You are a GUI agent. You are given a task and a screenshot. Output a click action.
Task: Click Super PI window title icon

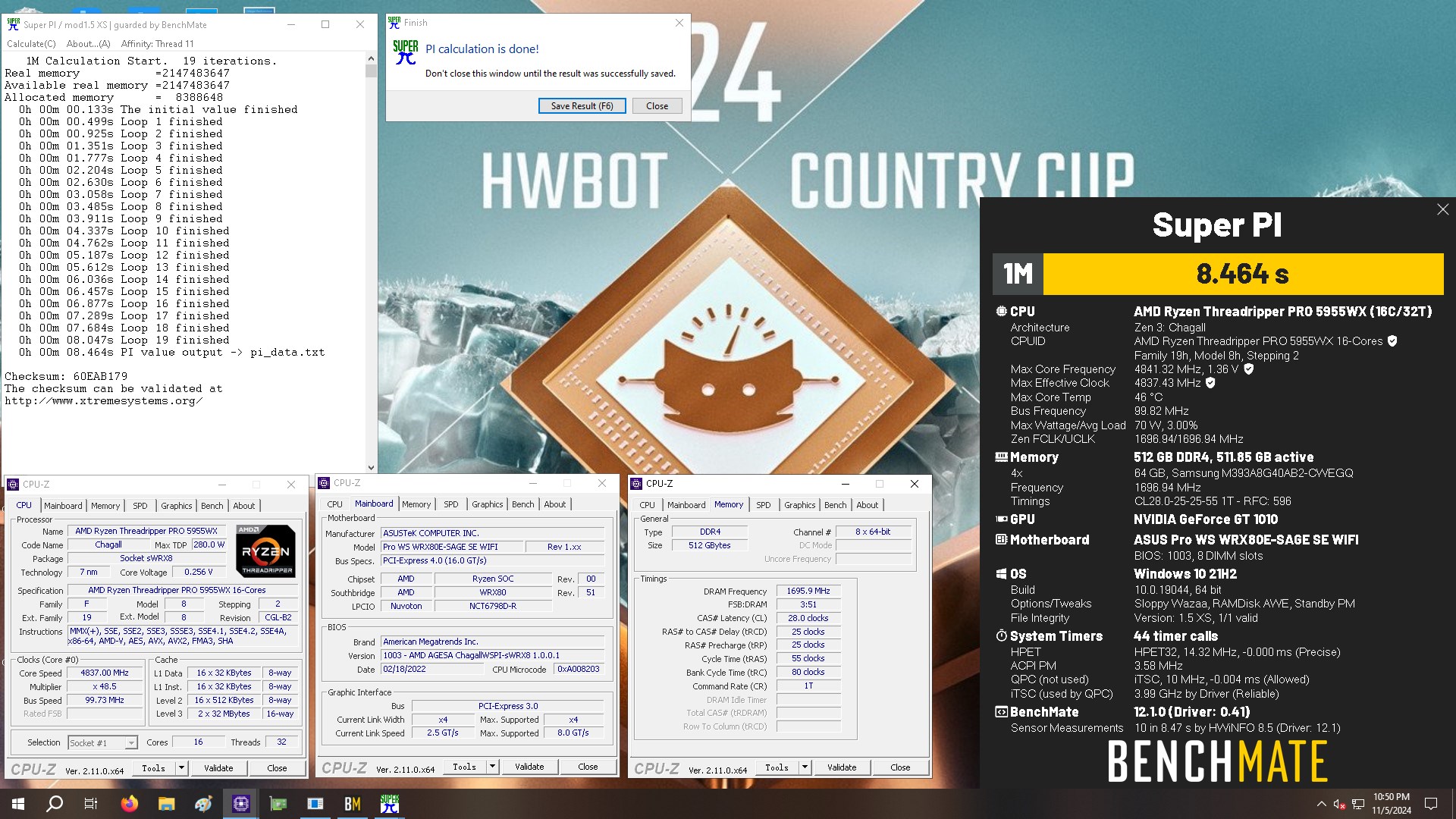[x=13, y=24]
